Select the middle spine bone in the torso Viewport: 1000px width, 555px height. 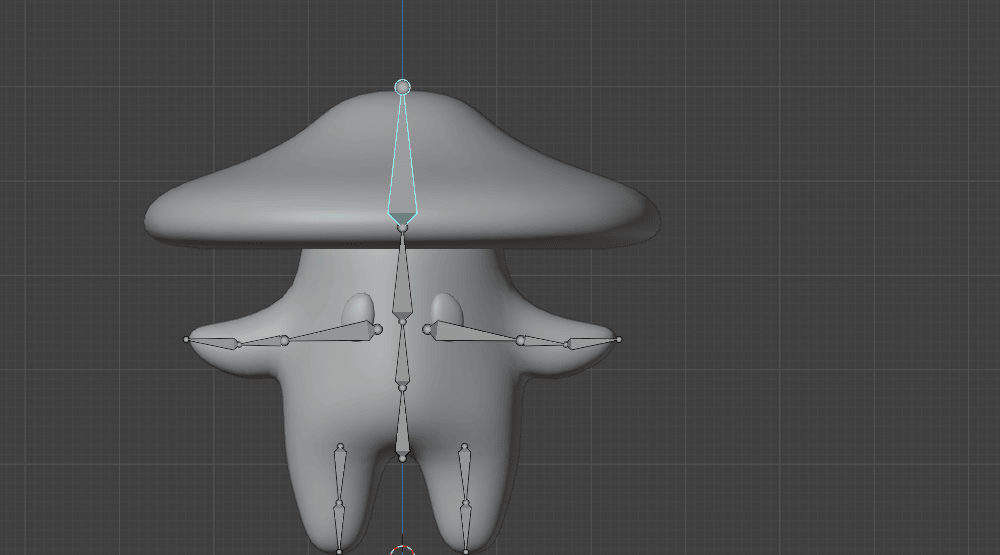tap(402, 350)
